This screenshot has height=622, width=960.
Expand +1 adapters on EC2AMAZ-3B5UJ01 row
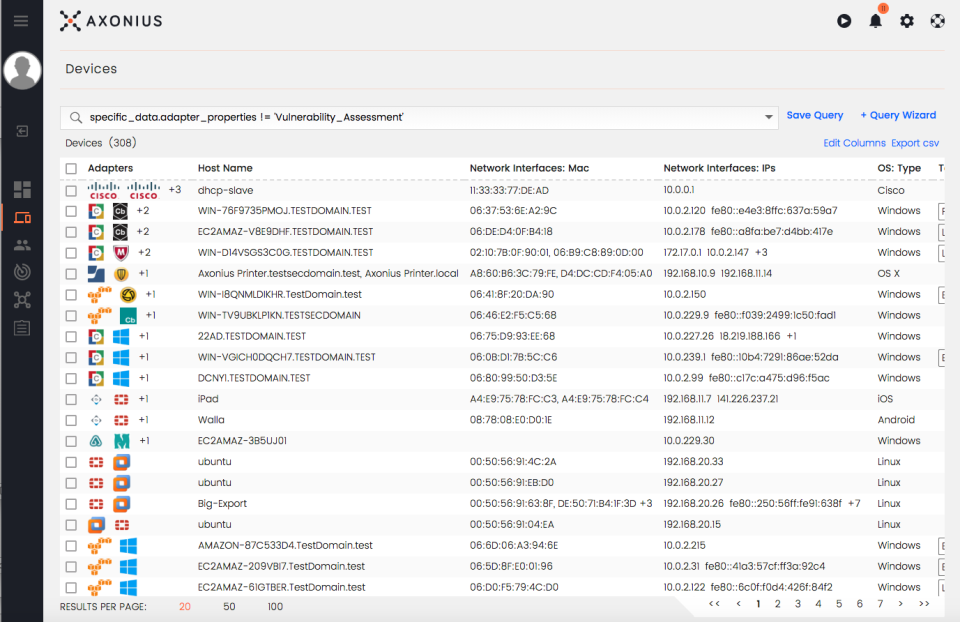tap(144, 441)
